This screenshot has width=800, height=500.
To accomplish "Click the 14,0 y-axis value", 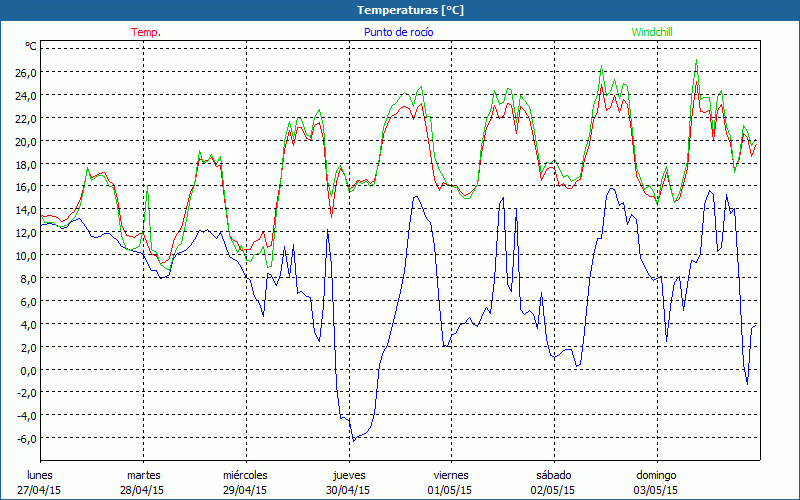I will pyautogui.click(x=25, y=210).
